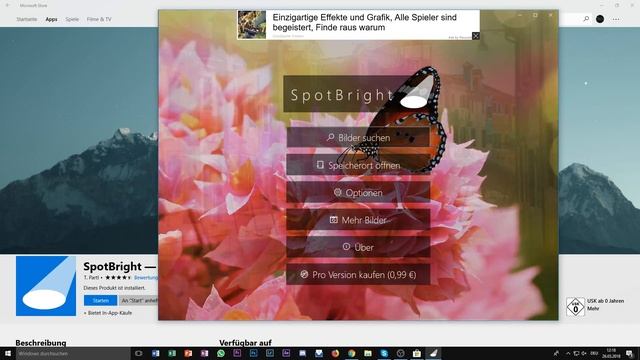Open Firefox from the taskbar
This screenshot has width=640, height=360.
pos(335,353)
